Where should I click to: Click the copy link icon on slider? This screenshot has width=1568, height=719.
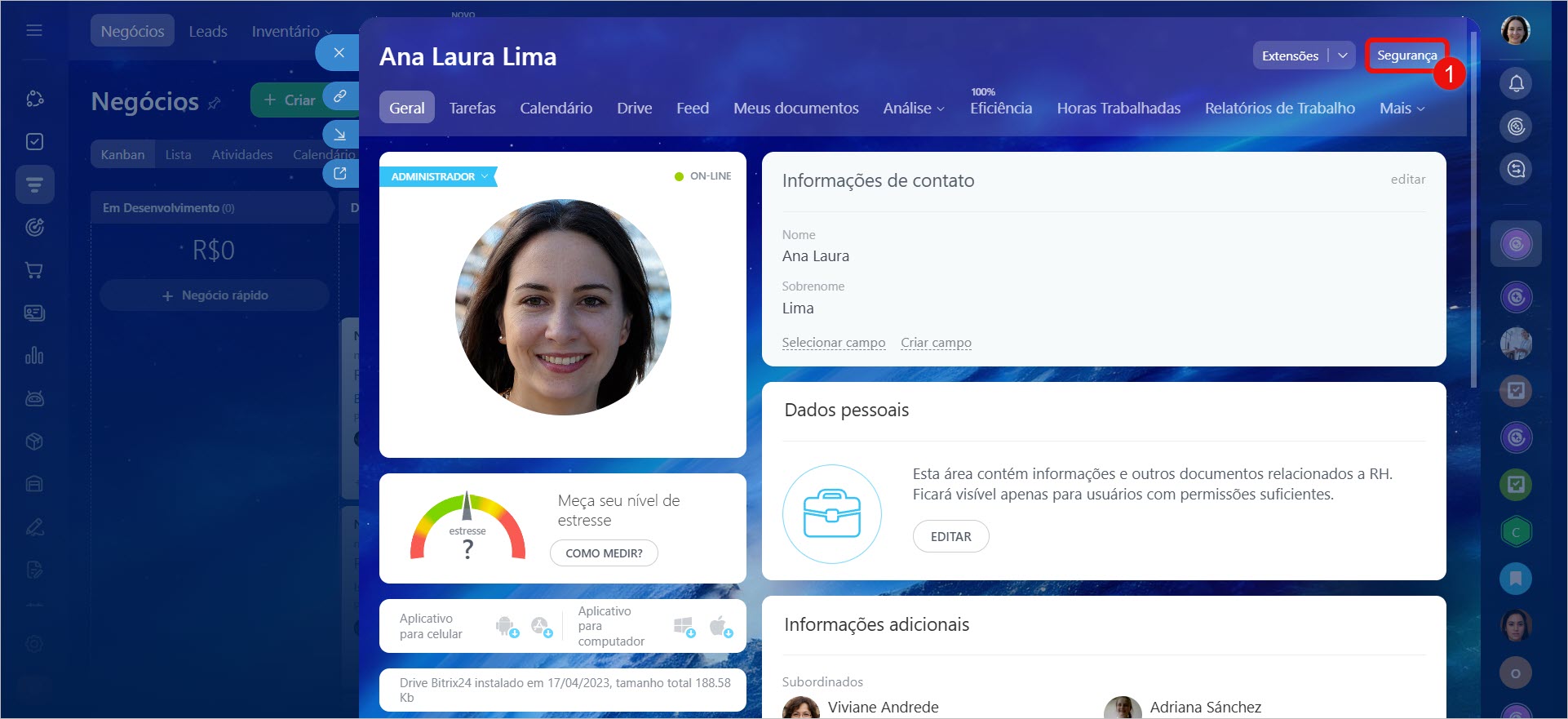click(x=340, y=95)
